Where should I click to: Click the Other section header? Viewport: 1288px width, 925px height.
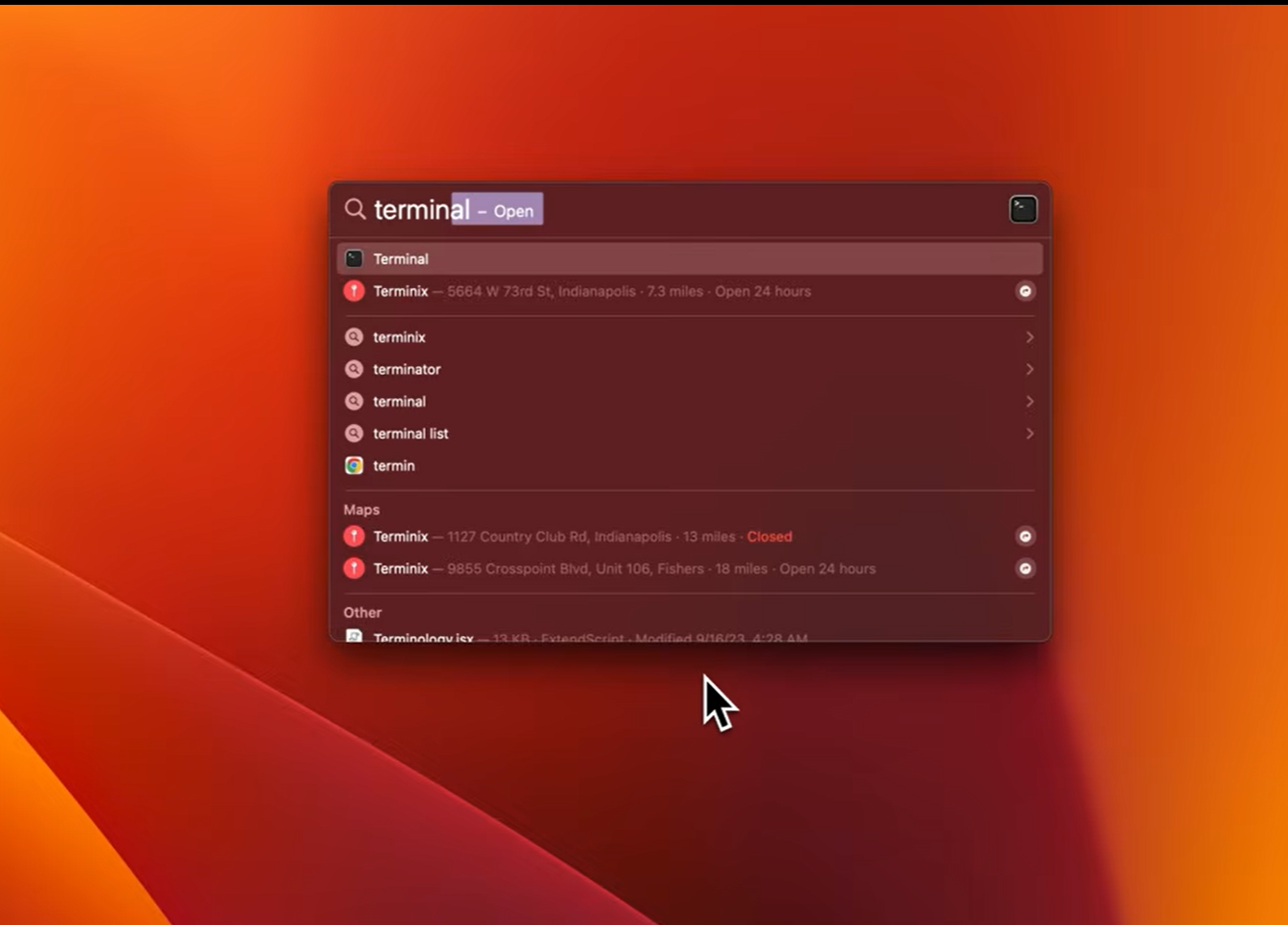tap(362, 613)
